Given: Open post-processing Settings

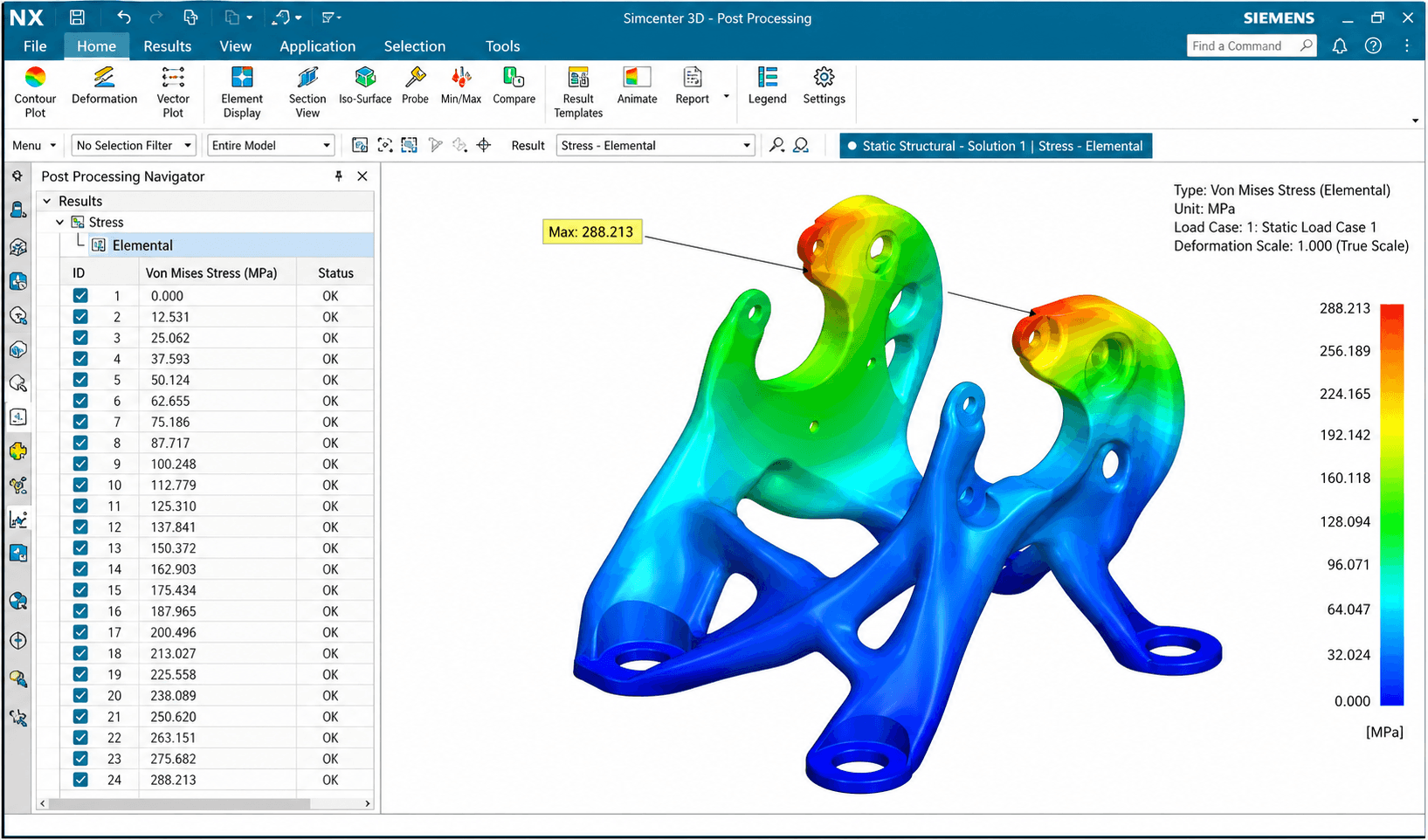Looking at the screenshot, I should click(824, 86).
